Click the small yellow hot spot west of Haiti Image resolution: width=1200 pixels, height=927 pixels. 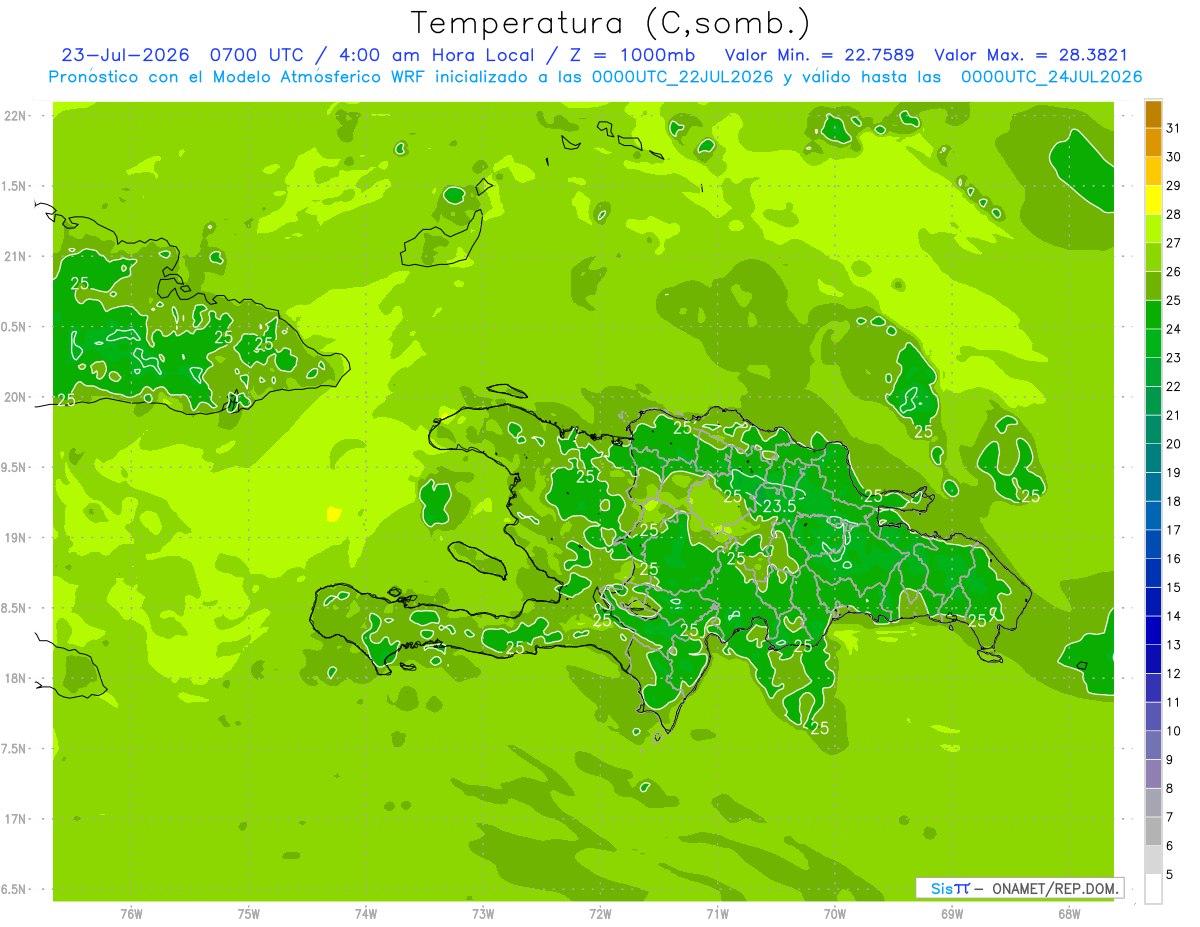[x=334, y=514]
